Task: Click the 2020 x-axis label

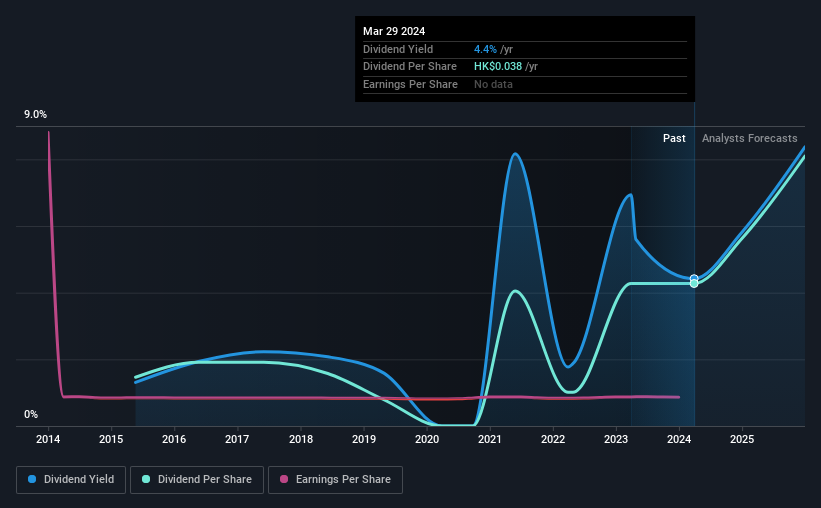Action: pos(427,439)
